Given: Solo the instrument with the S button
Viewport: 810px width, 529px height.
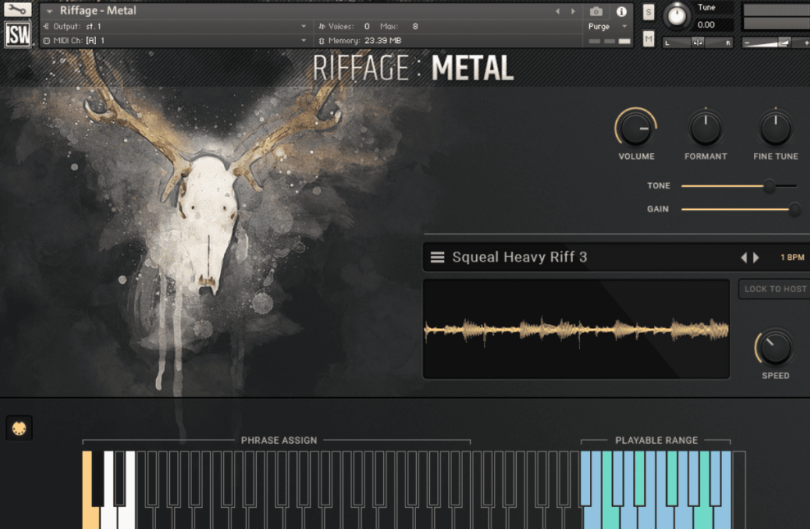Looking at the screenshot, I should (648, 12).
